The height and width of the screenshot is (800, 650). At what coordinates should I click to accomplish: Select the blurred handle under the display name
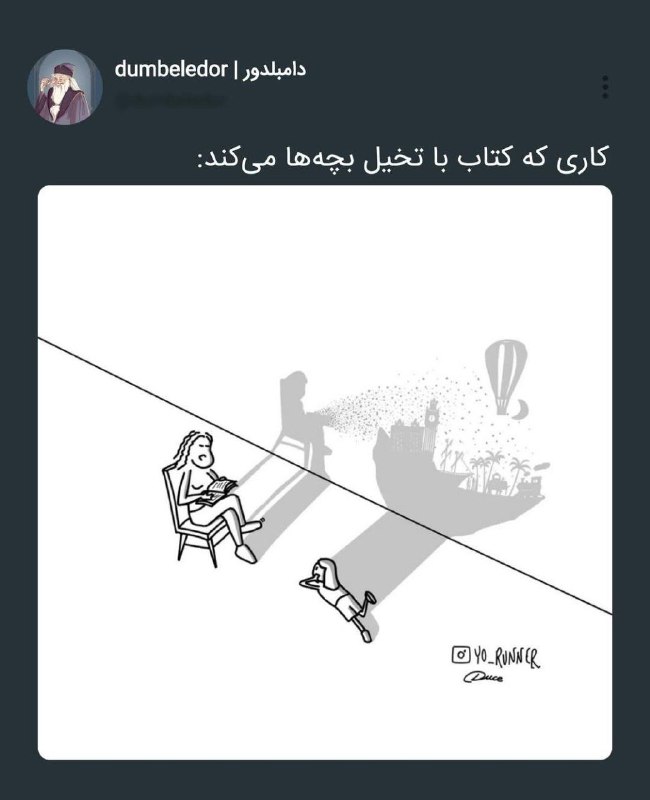tap(170, 101)
